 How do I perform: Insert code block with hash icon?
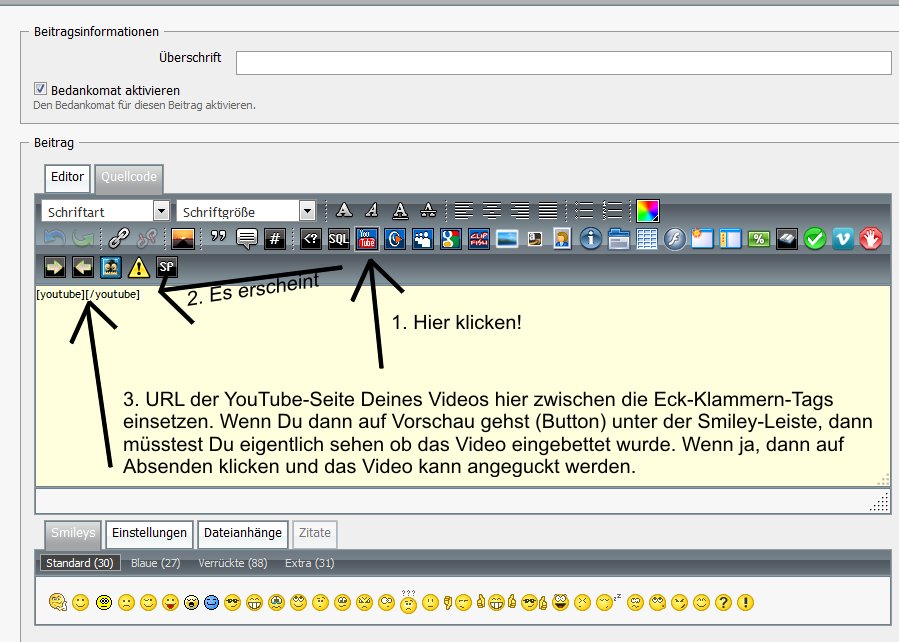(x=275, y=238)
